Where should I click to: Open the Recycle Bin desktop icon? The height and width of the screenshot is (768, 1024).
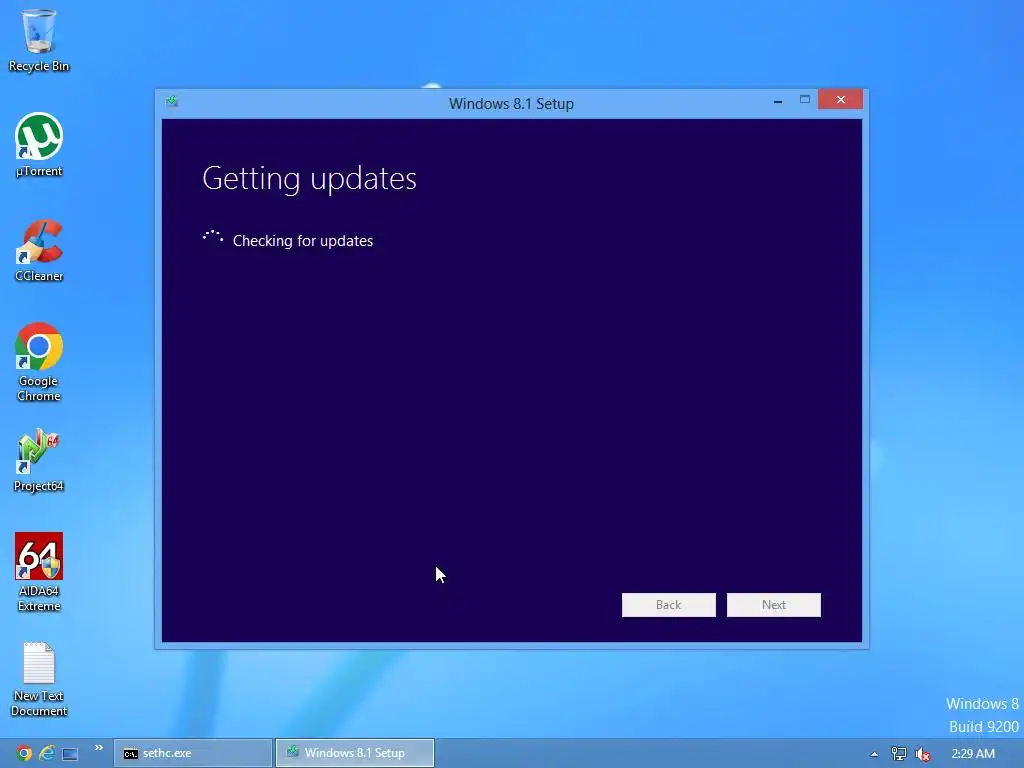(x=39, y=39)
